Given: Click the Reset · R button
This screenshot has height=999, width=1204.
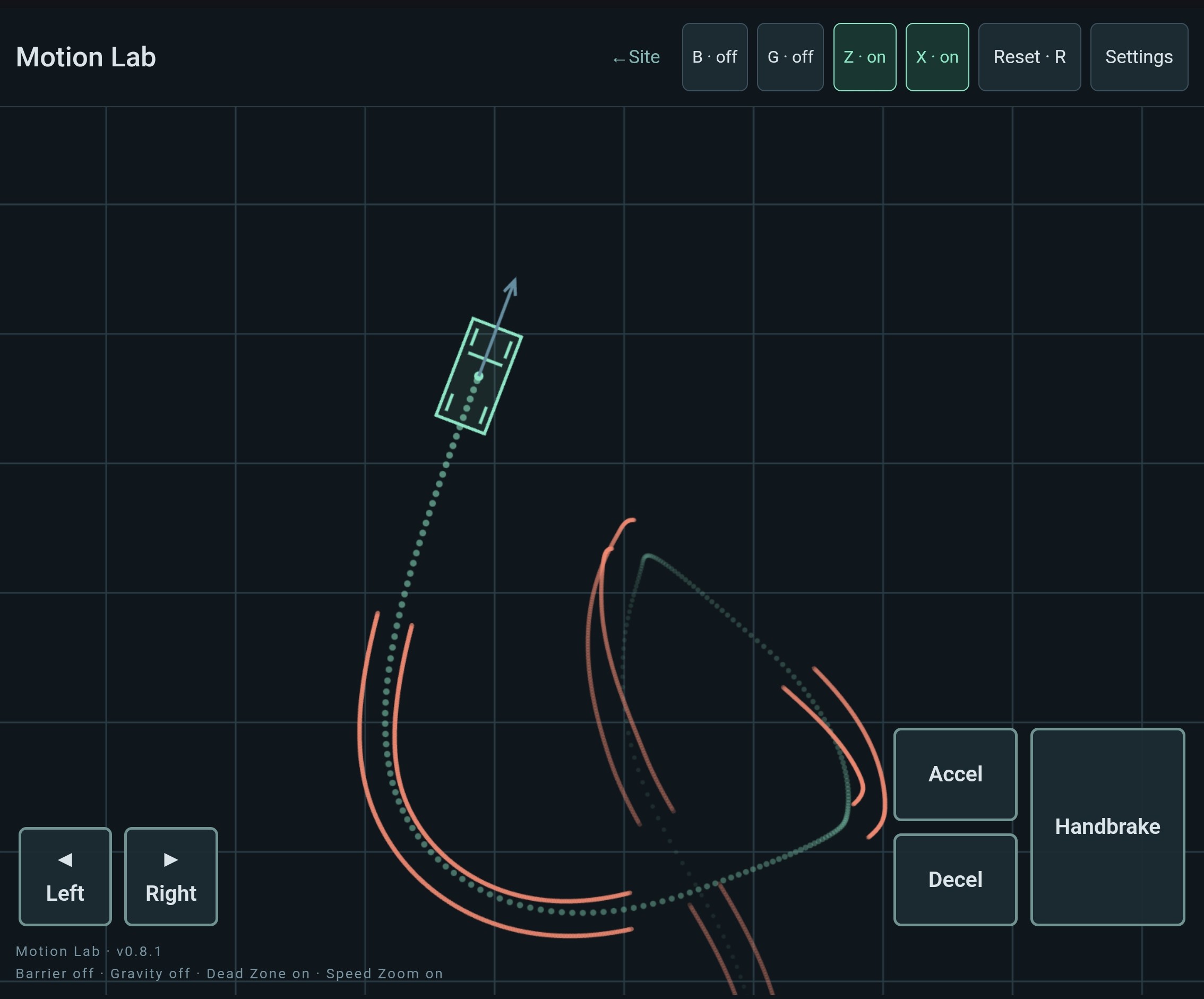Looking at the screenshot, I should pyautogui.click(x=1030, y=57).
